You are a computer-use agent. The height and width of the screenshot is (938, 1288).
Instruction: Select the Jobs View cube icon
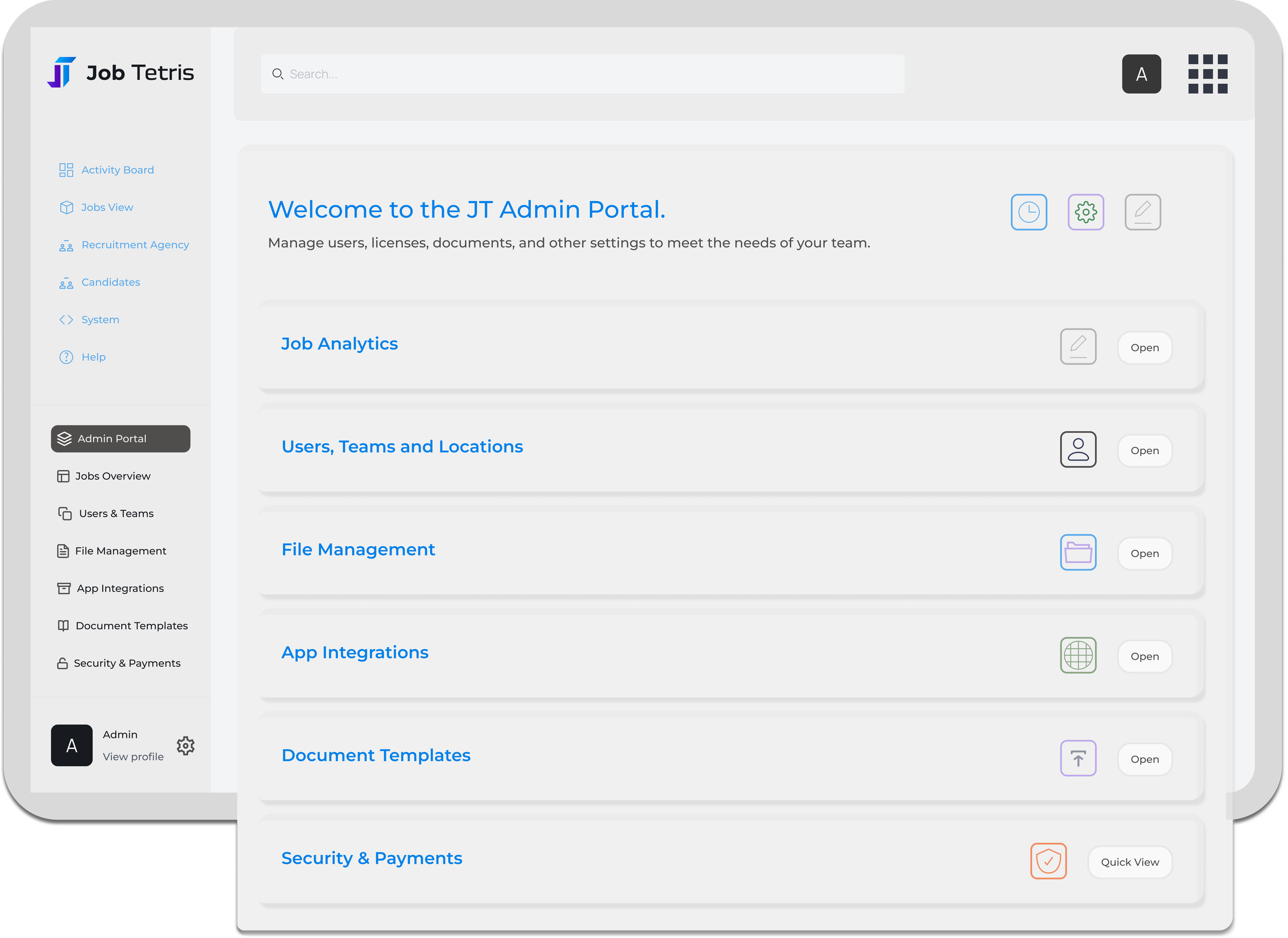pyautogui.click(x=66, y=207)
